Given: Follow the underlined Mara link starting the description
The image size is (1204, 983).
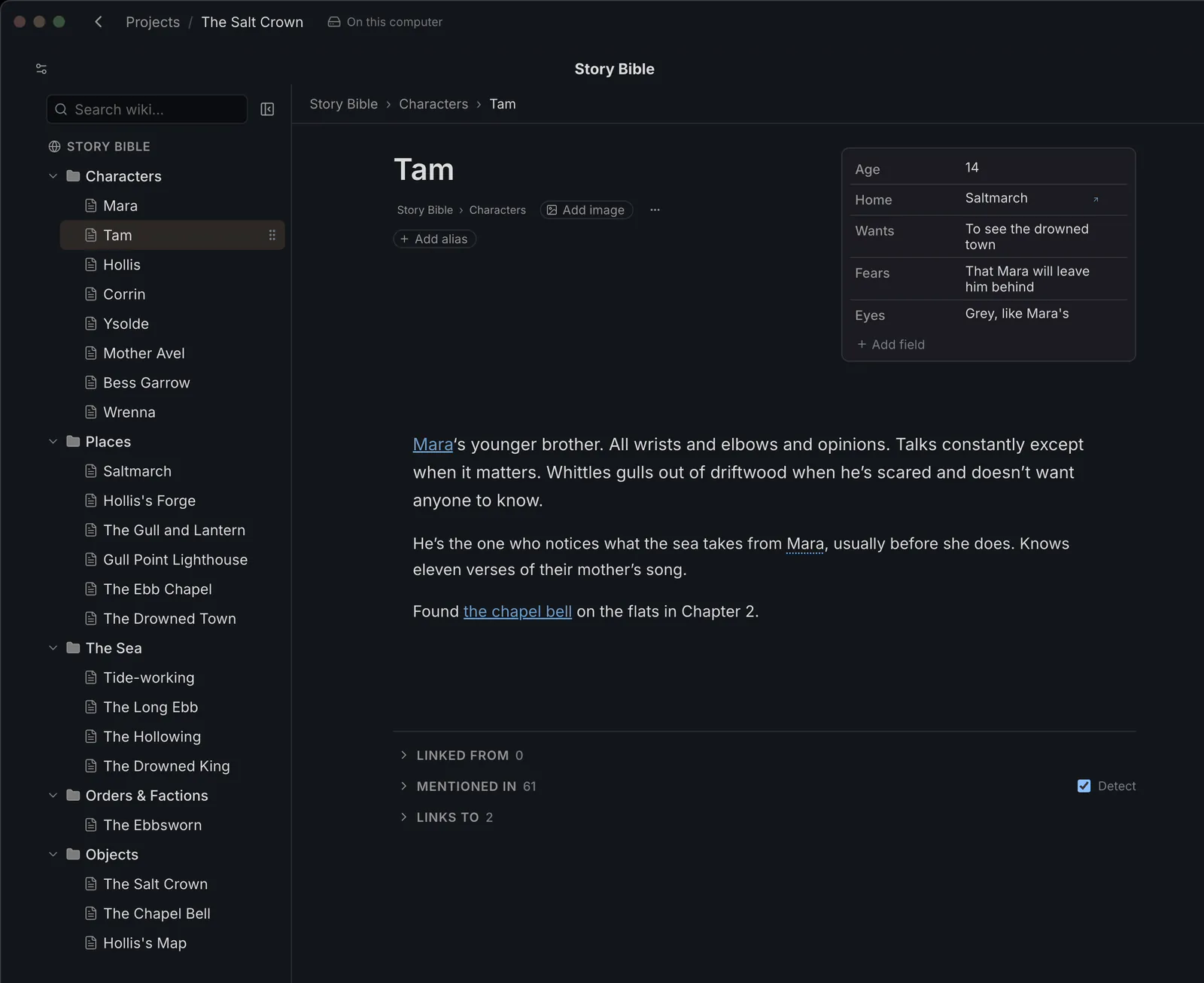Looking at the screenshot, I should point(433,444).
